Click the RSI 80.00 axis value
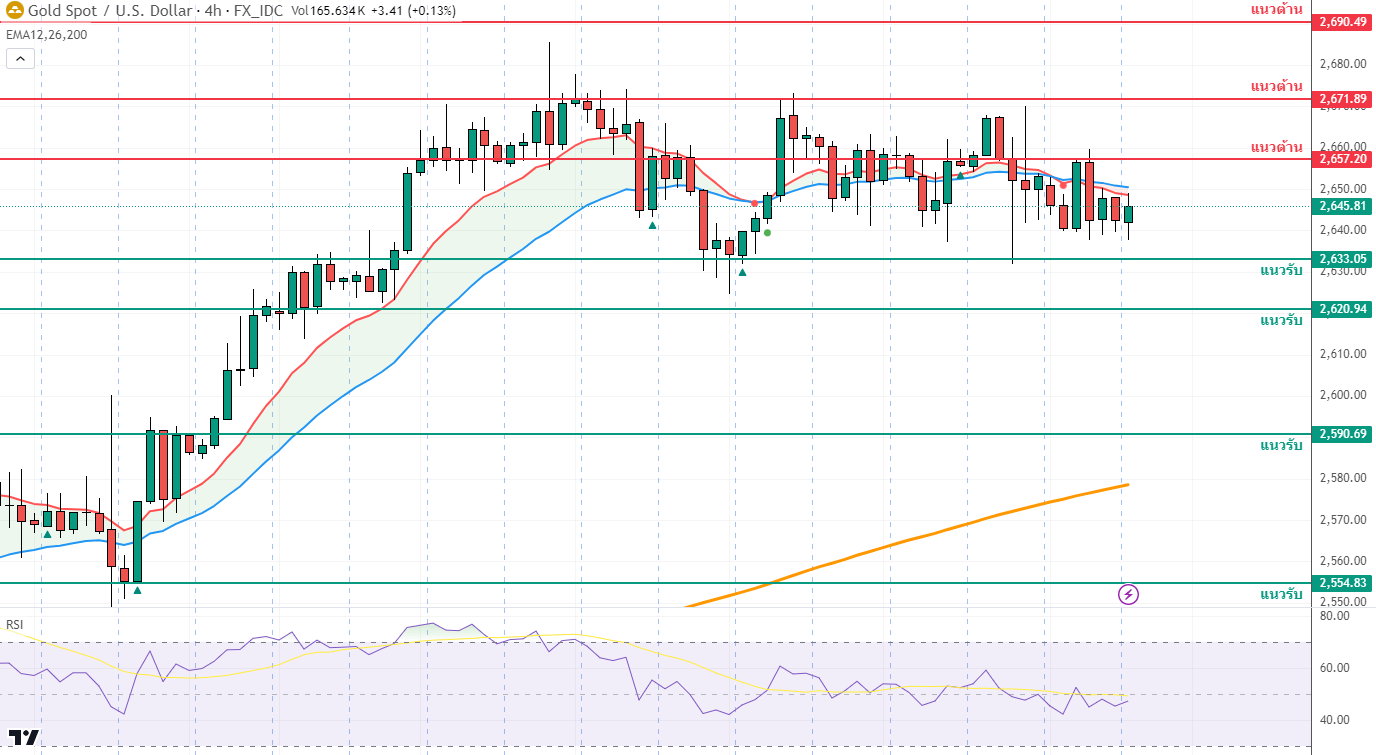 click(1334, 616)
